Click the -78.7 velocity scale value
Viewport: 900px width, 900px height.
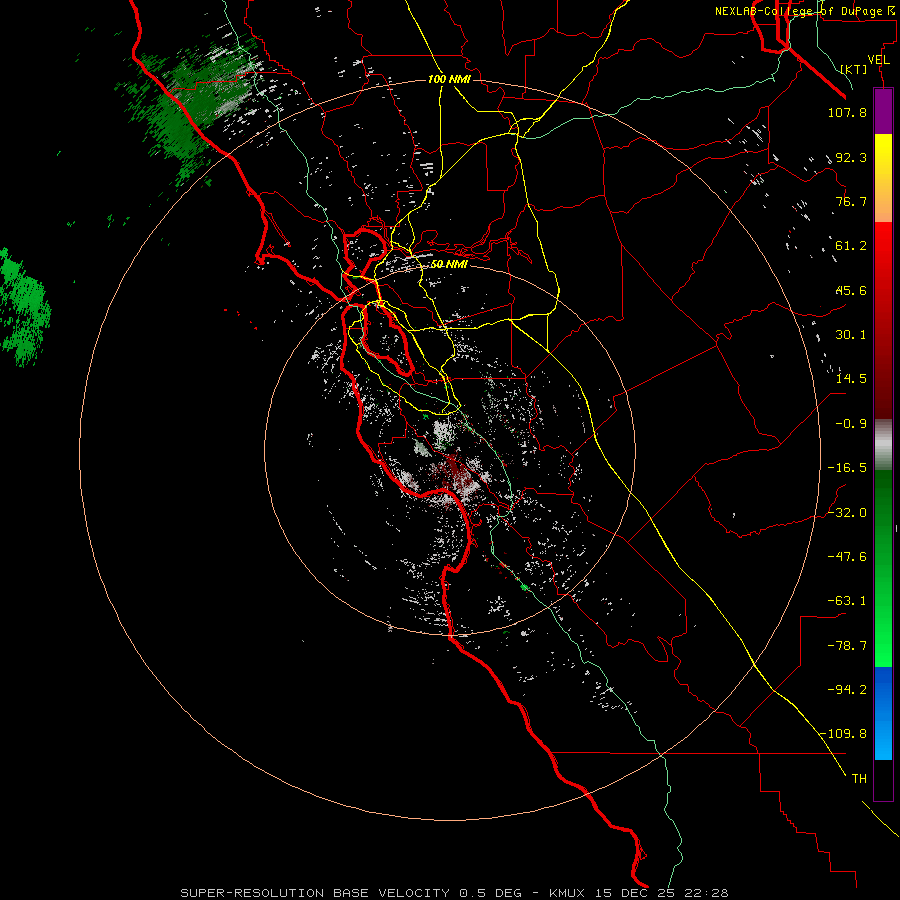(847, 646)
